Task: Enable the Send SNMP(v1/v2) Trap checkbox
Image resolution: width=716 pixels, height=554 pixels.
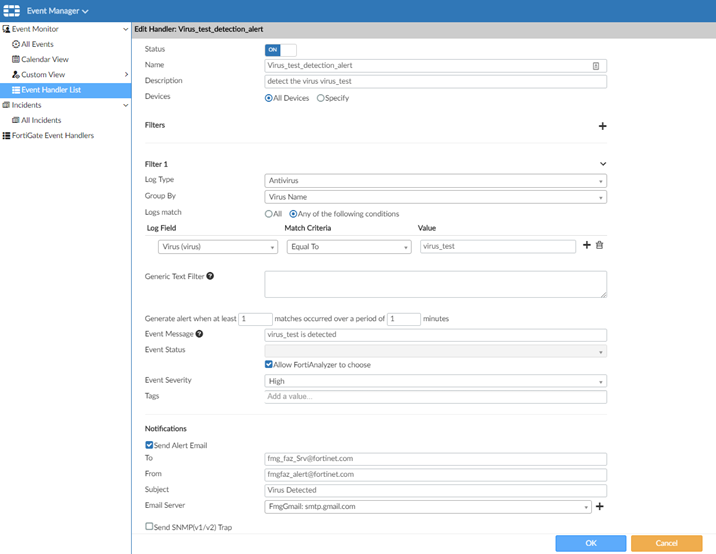Action: tap(149, 526)
